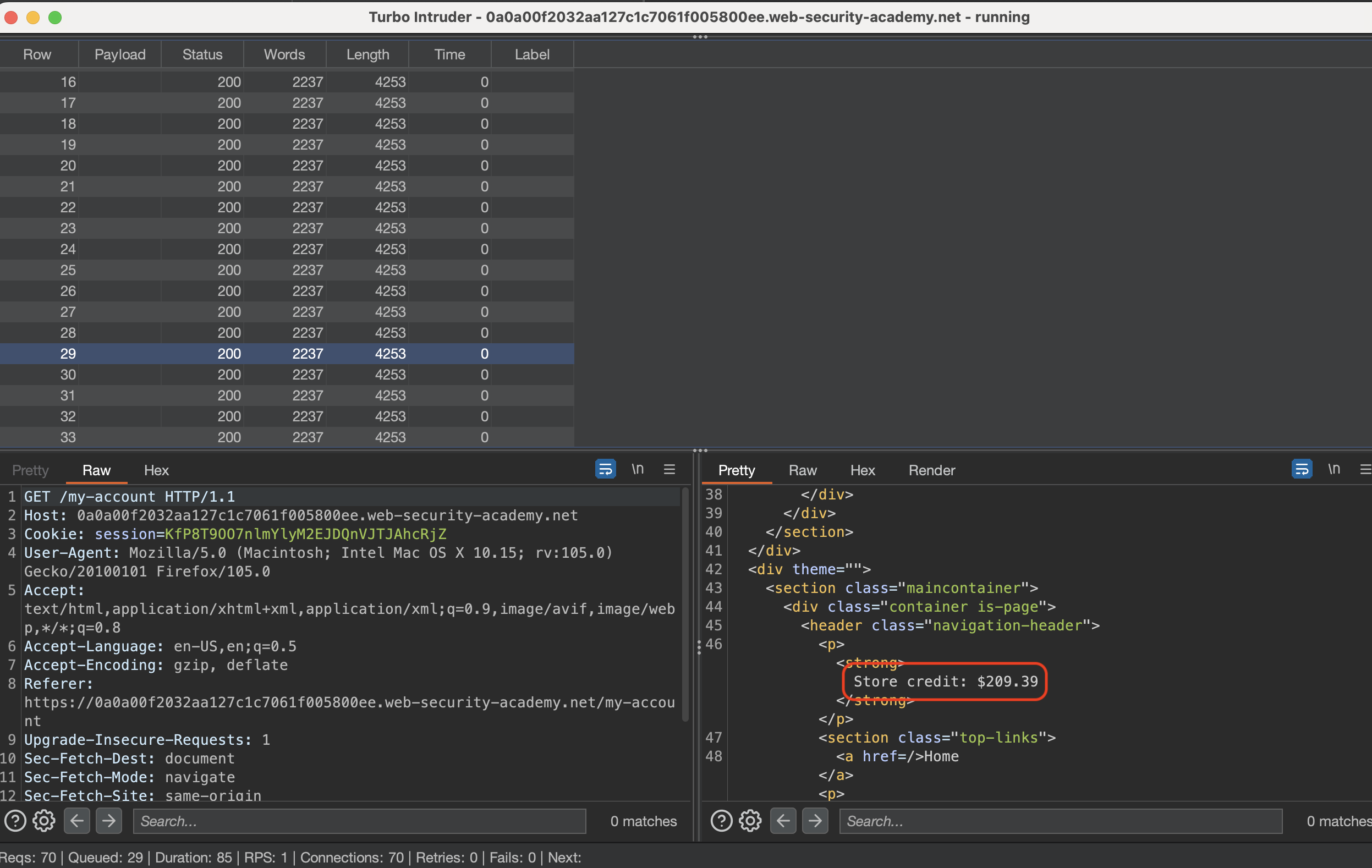Switch request view to Hex tab
The height and width of the screenshot is (868, 1372).
tap(156, 470)
